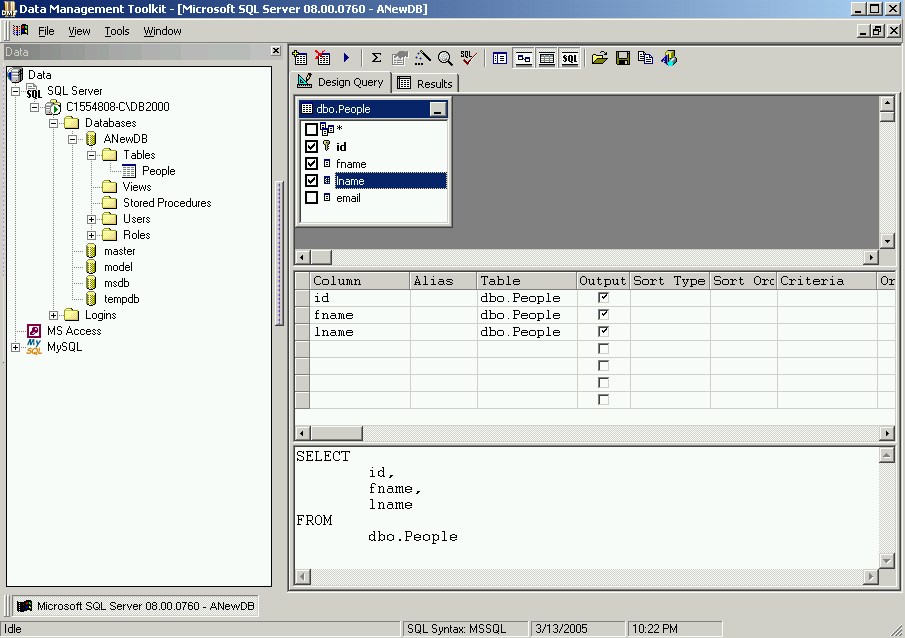Click the Sort Type column header

pos(670,281)
